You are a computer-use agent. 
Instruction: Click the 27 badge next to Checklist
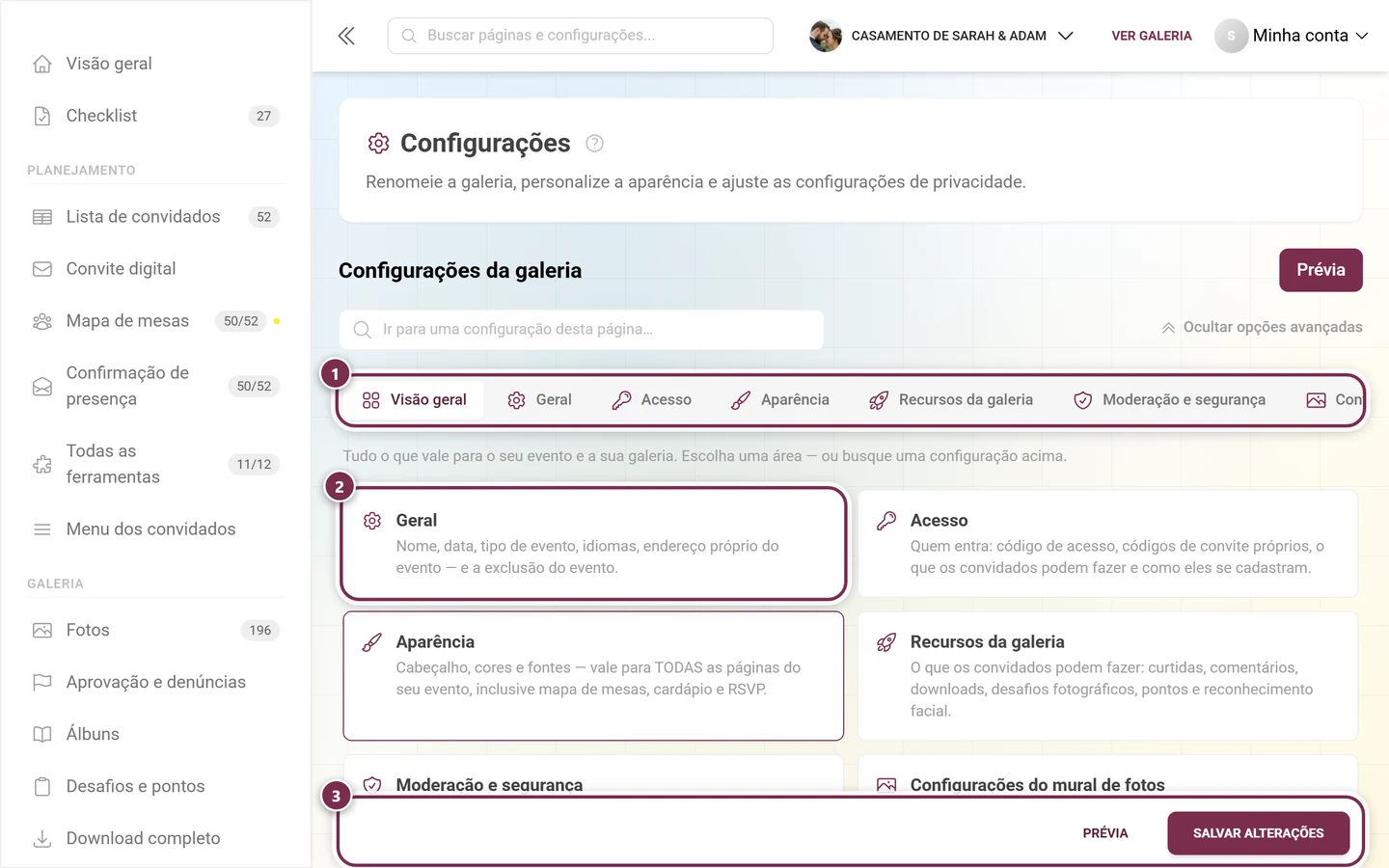tap(264, 116)
